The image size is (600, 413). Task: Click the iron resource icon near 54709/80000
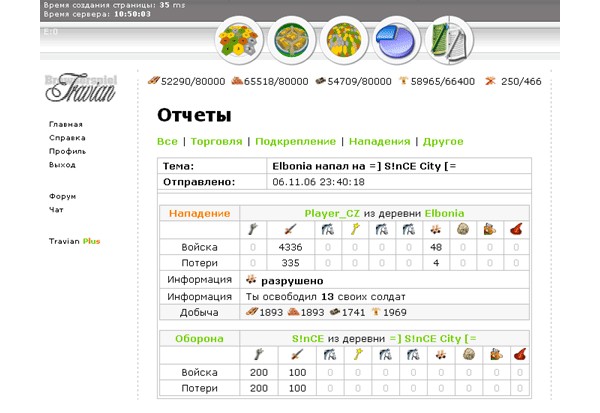[x=321, y=81]
